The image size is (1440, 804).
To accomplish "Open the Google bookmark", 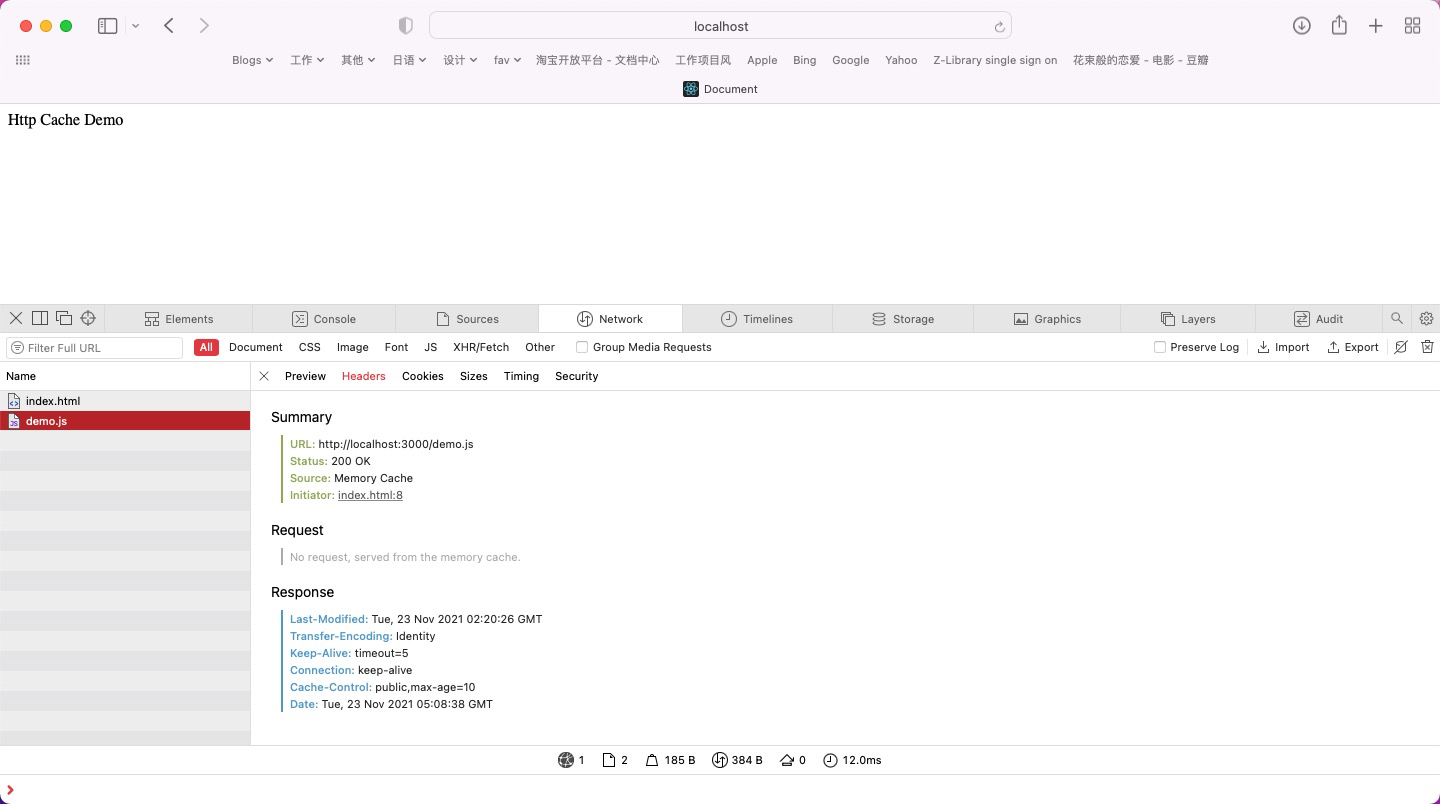I will pos(850,60).
